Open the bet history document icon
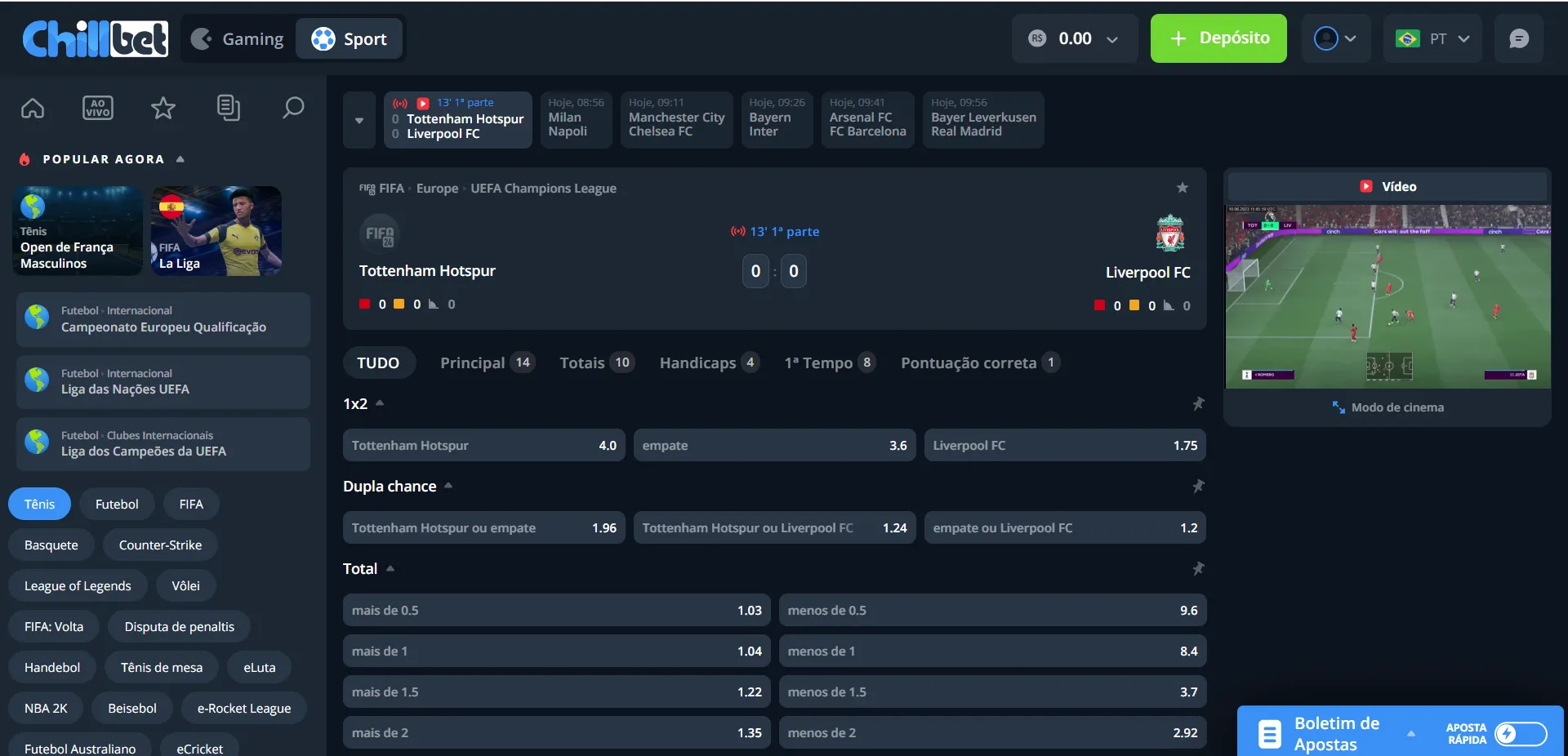 pyautogui.click(x=229, y=108)
